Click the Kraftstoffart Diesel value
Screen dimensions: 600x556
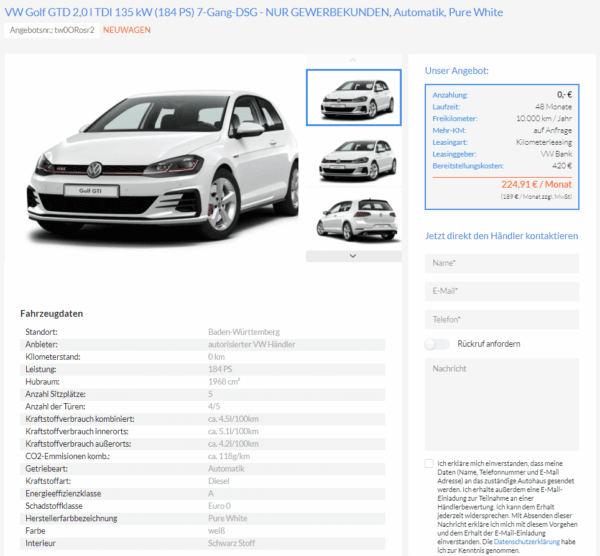tap(218, 481)
